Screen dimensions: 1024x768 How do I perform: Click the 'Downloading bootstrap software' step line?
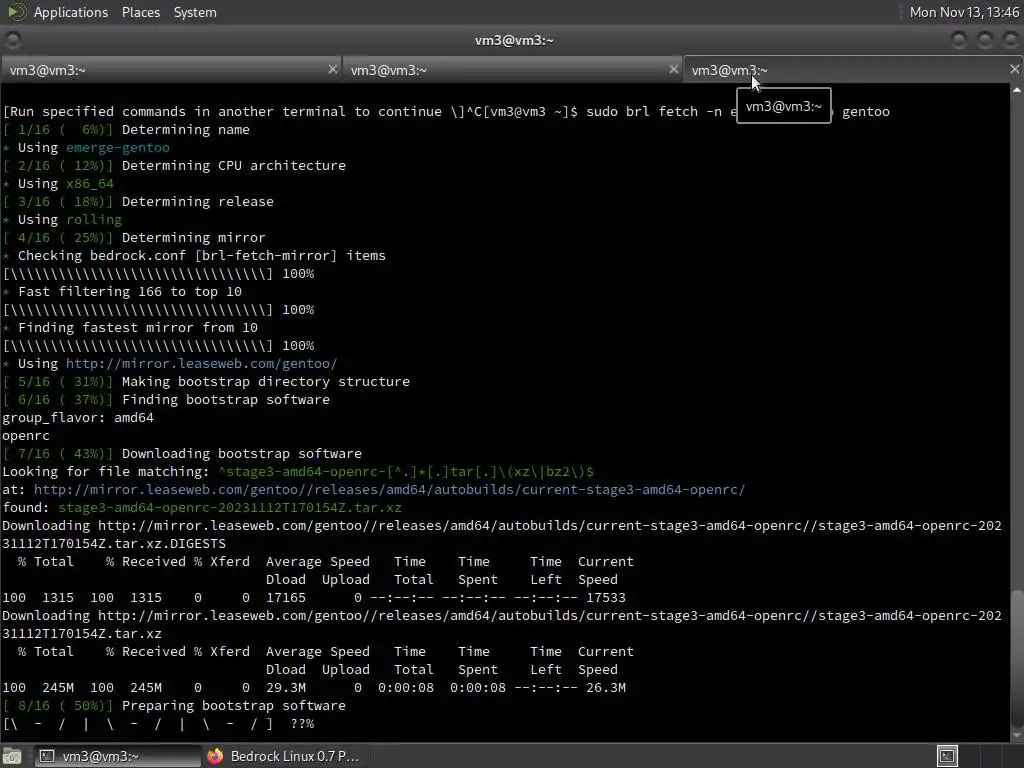[182, 454]
